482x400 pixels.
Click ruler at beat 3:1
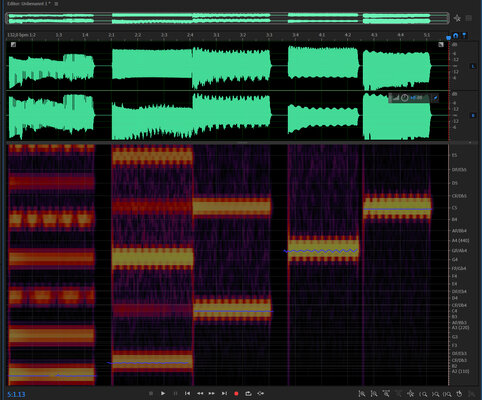[216, 35]
